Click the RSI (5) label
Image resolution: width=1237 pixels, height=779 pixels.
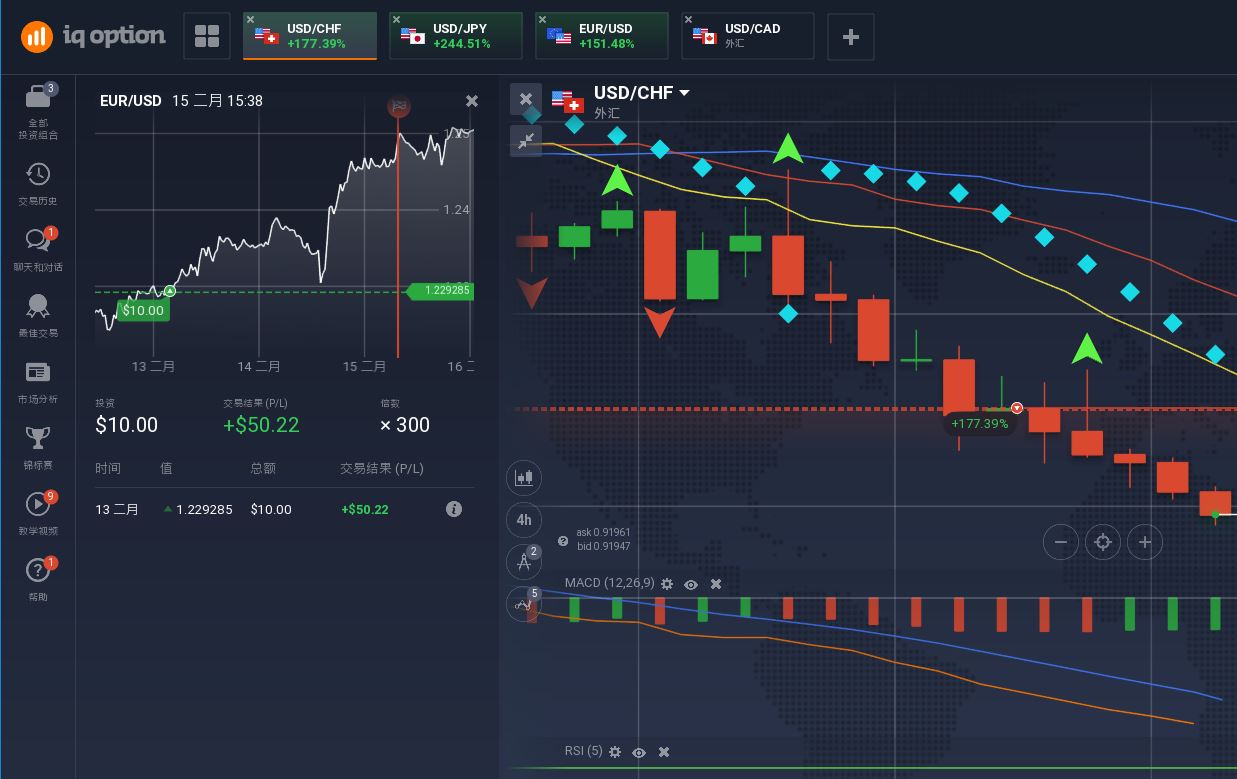(x=583, y=751)
